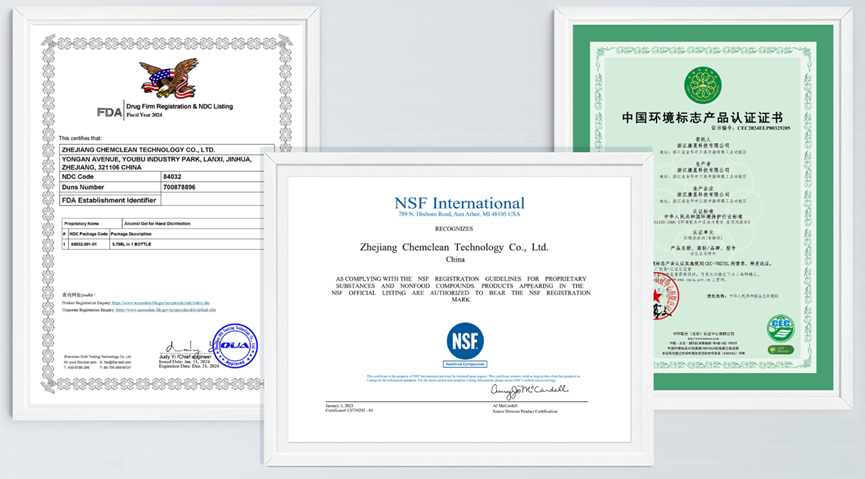Viewport: 865px width, 479px height.
Task: Click the 'NSF International' title
Action: tap(460, 203)
